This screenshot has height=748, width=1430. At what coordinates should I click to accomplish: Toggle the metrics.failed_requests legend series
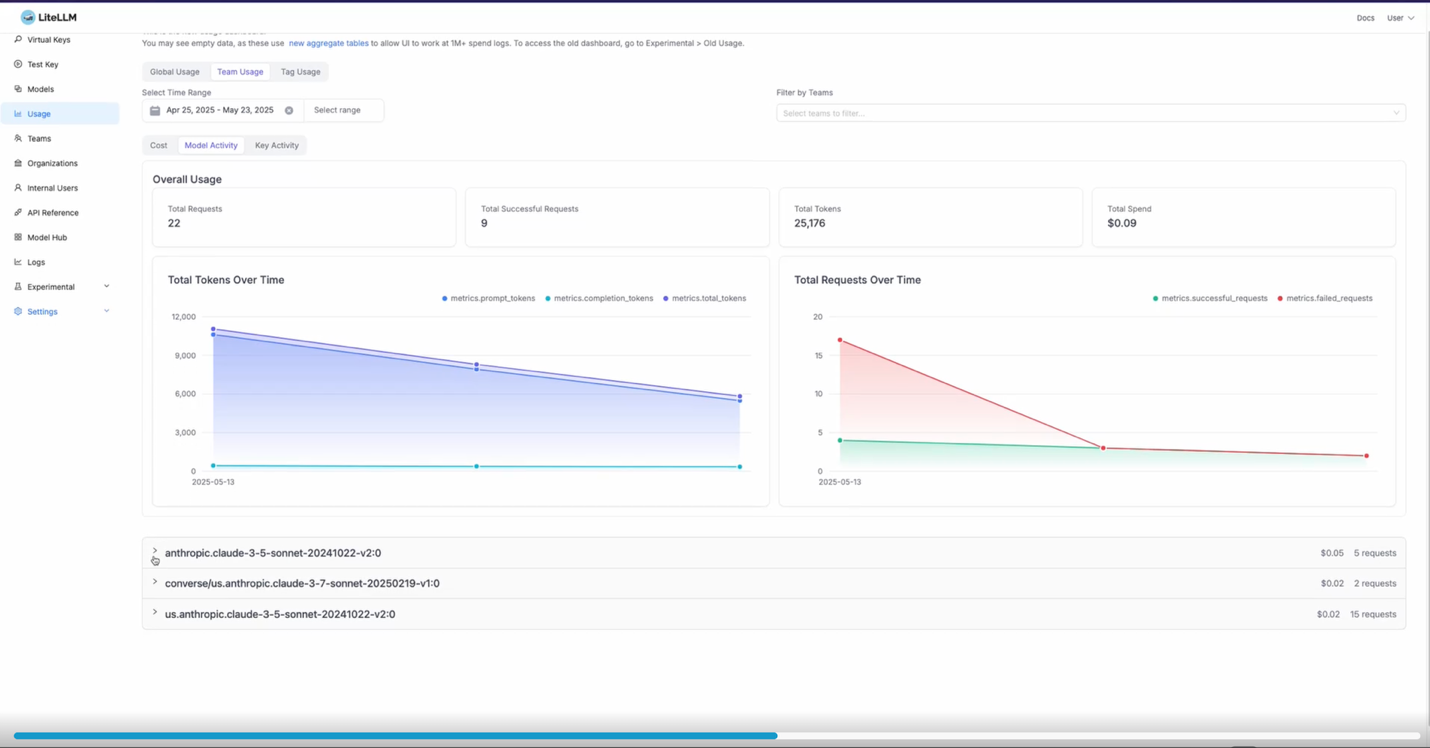pyautogui.click(x=1325, y=298)
